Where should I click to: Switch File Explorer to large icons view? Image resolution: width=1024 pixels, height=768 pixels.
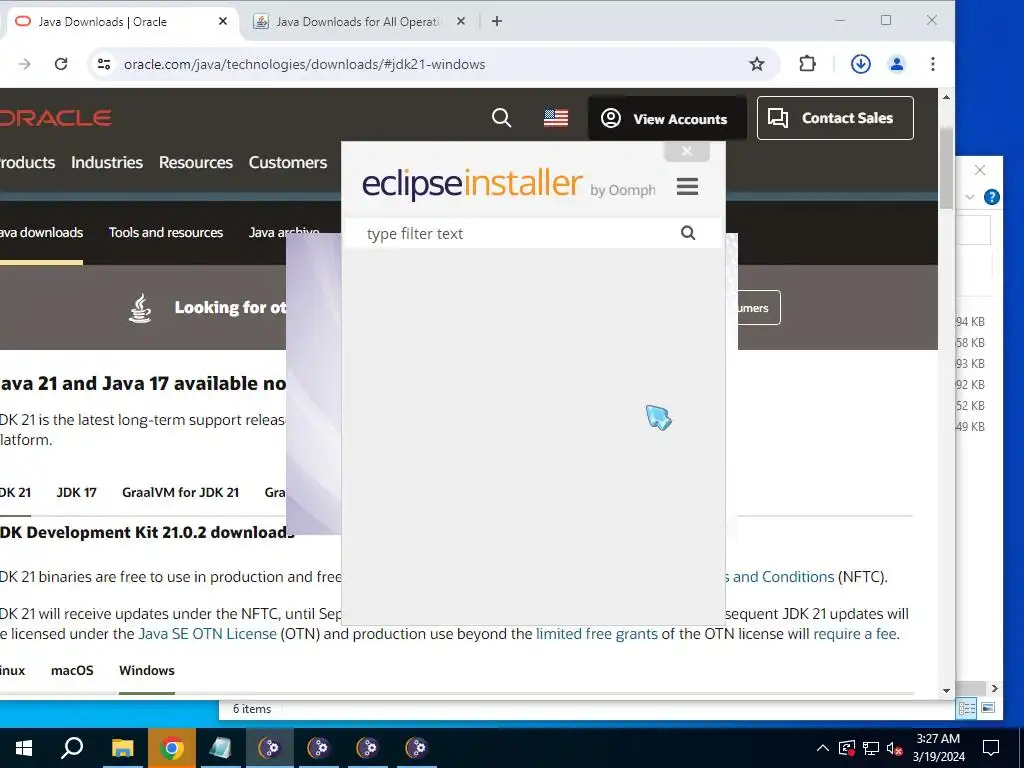[x=988, y=709]
